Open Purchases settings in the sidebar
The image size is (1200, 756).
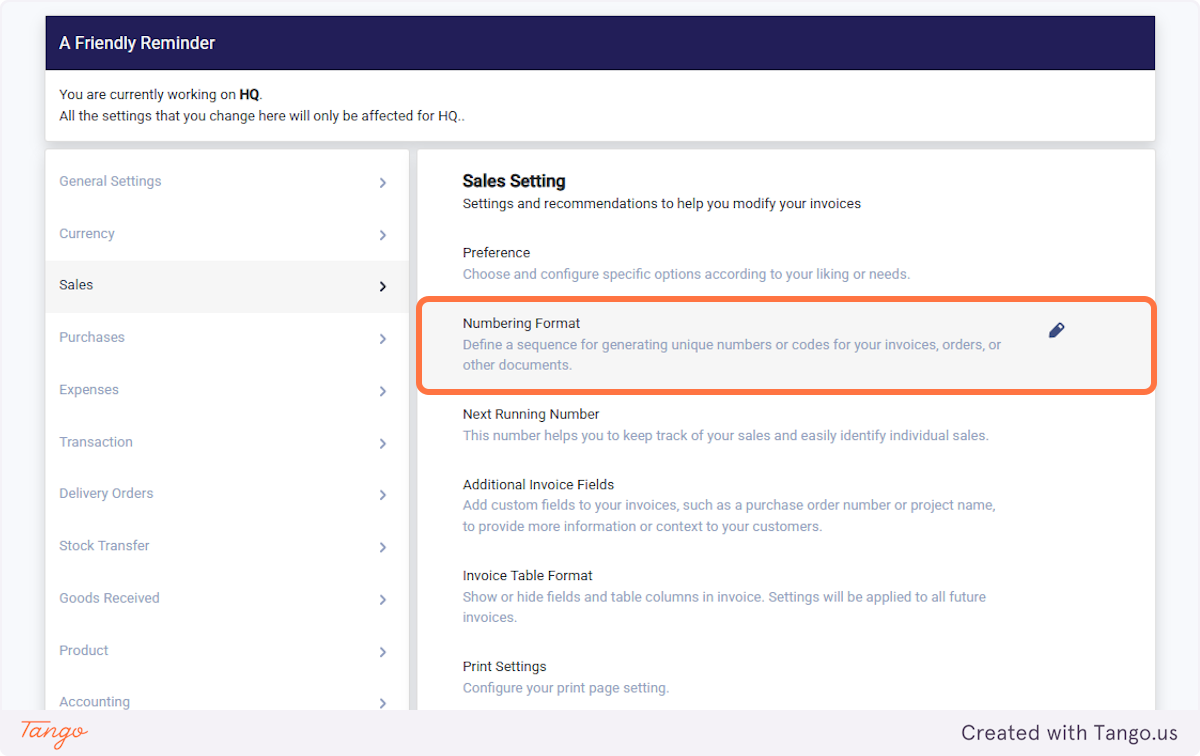tap(227, 338)
